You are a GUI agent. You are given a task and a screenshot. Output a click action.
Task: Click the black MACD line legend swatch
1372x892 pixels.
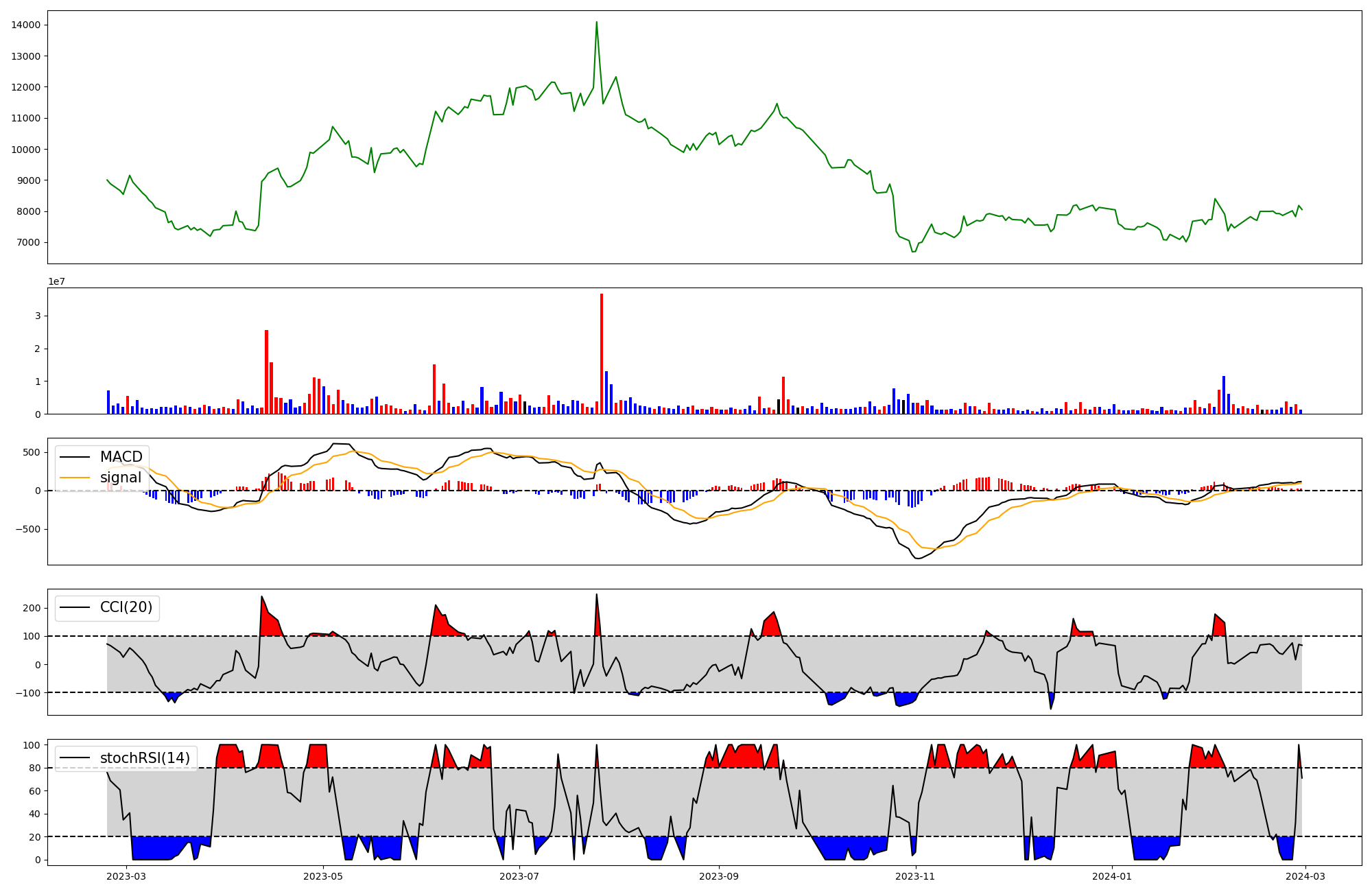coord(75,457)
